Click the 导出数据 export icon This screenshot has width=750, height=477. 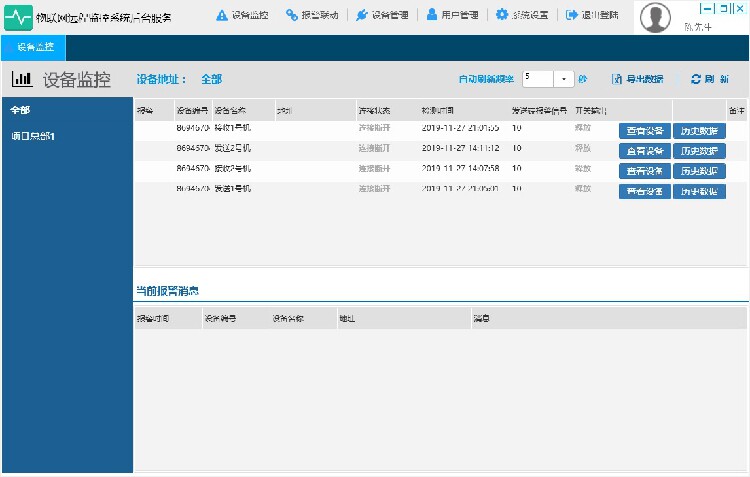click(x=617, y=79)
